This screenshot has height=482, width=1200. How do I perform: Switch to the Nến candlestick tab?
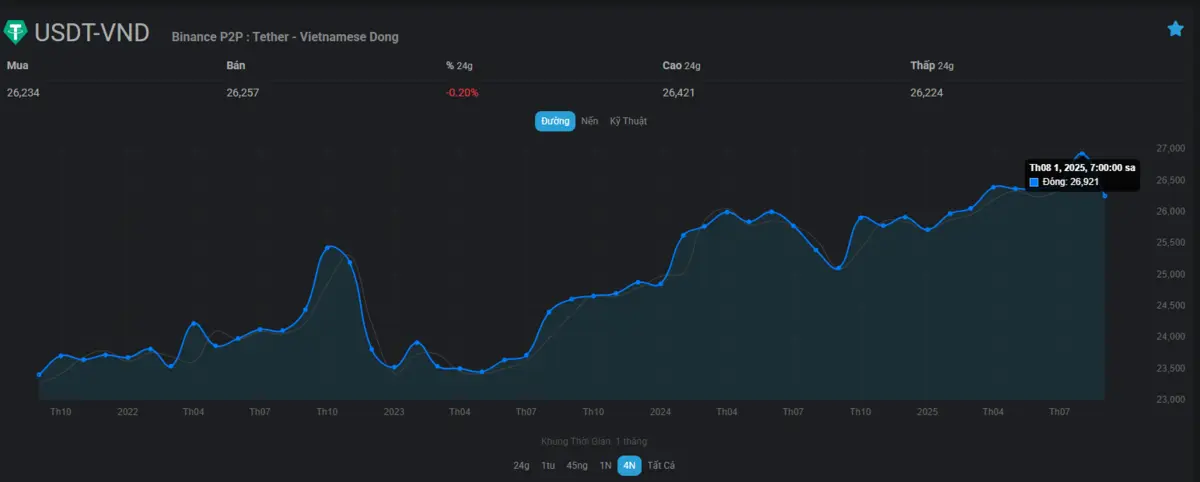[590, 121]
